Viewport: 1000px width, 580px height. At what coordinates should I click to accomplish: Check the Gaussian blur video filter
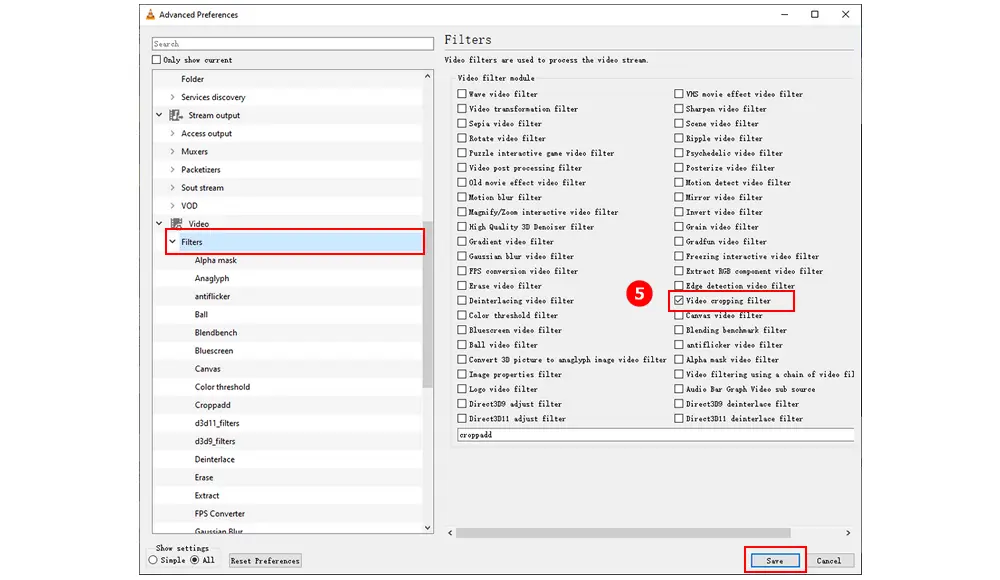462,256
